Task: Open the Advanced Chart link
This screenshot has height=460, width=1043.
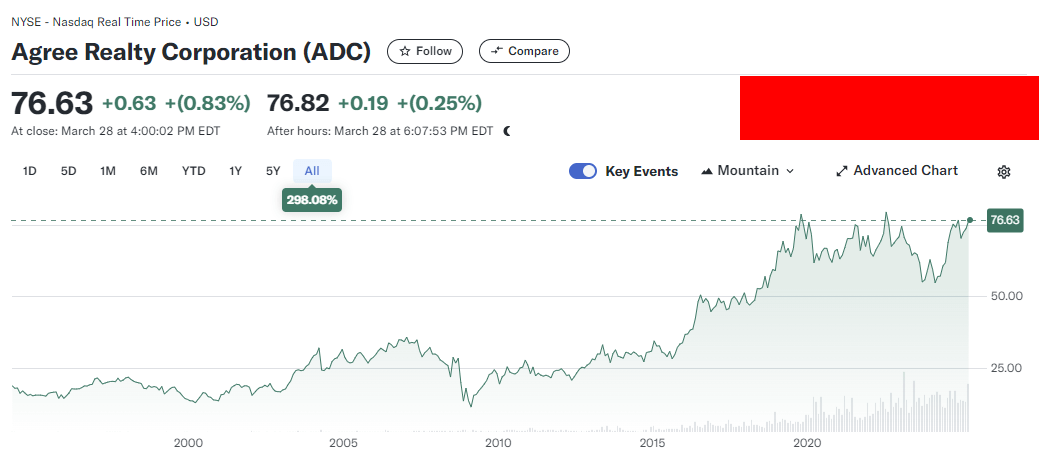Action: [897, 171]
